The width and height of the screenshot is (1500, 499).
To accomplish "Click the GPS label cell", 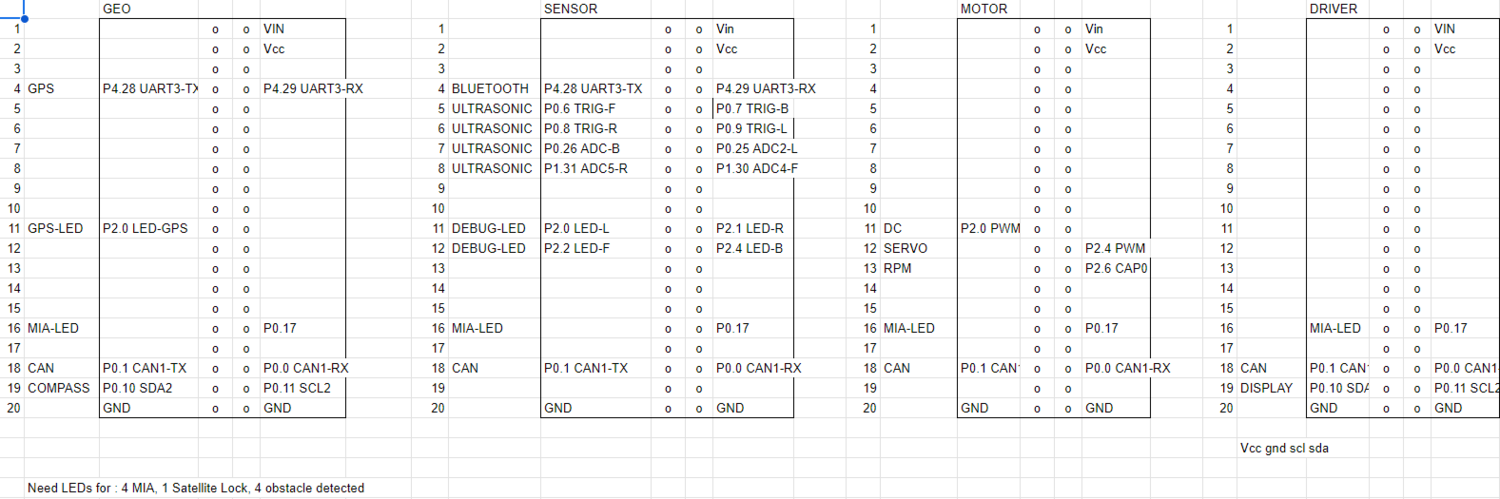I will tap(62, 89).
